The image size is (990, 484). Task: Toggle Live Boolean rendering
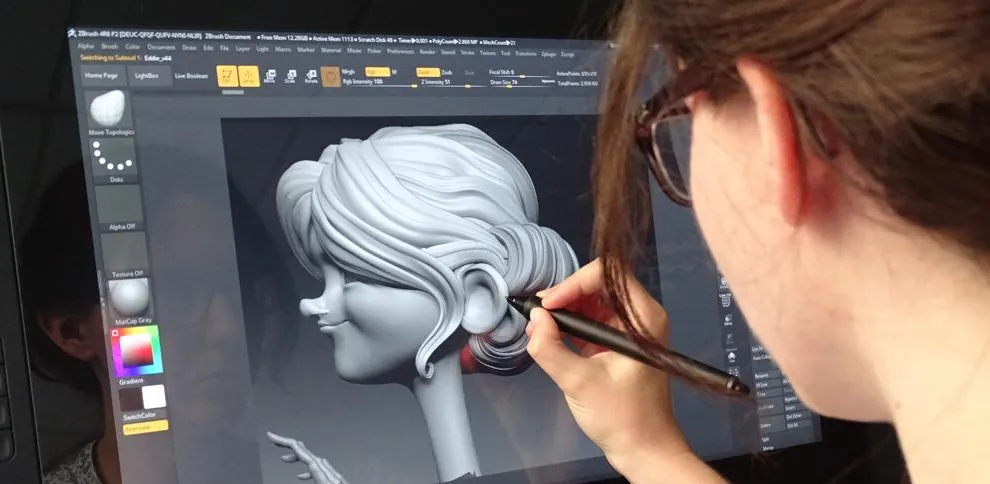coord(191,76)
